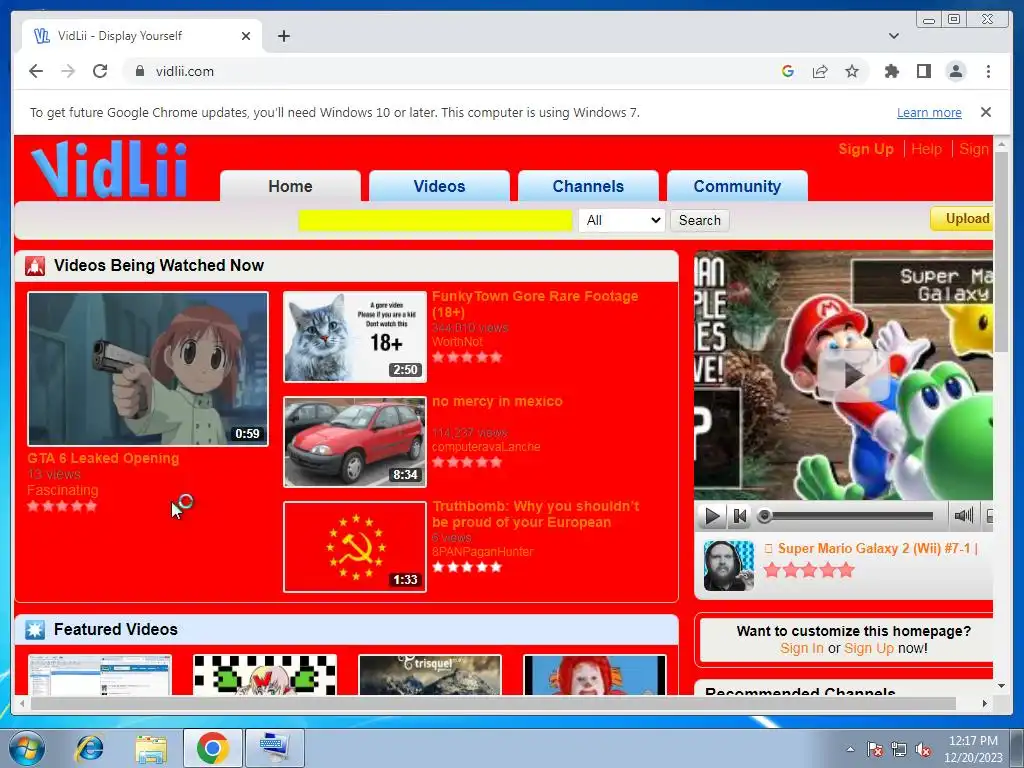Open the Channels tab
The width and height of the screenshot is (1024, 768).
(x=588, y=186)
